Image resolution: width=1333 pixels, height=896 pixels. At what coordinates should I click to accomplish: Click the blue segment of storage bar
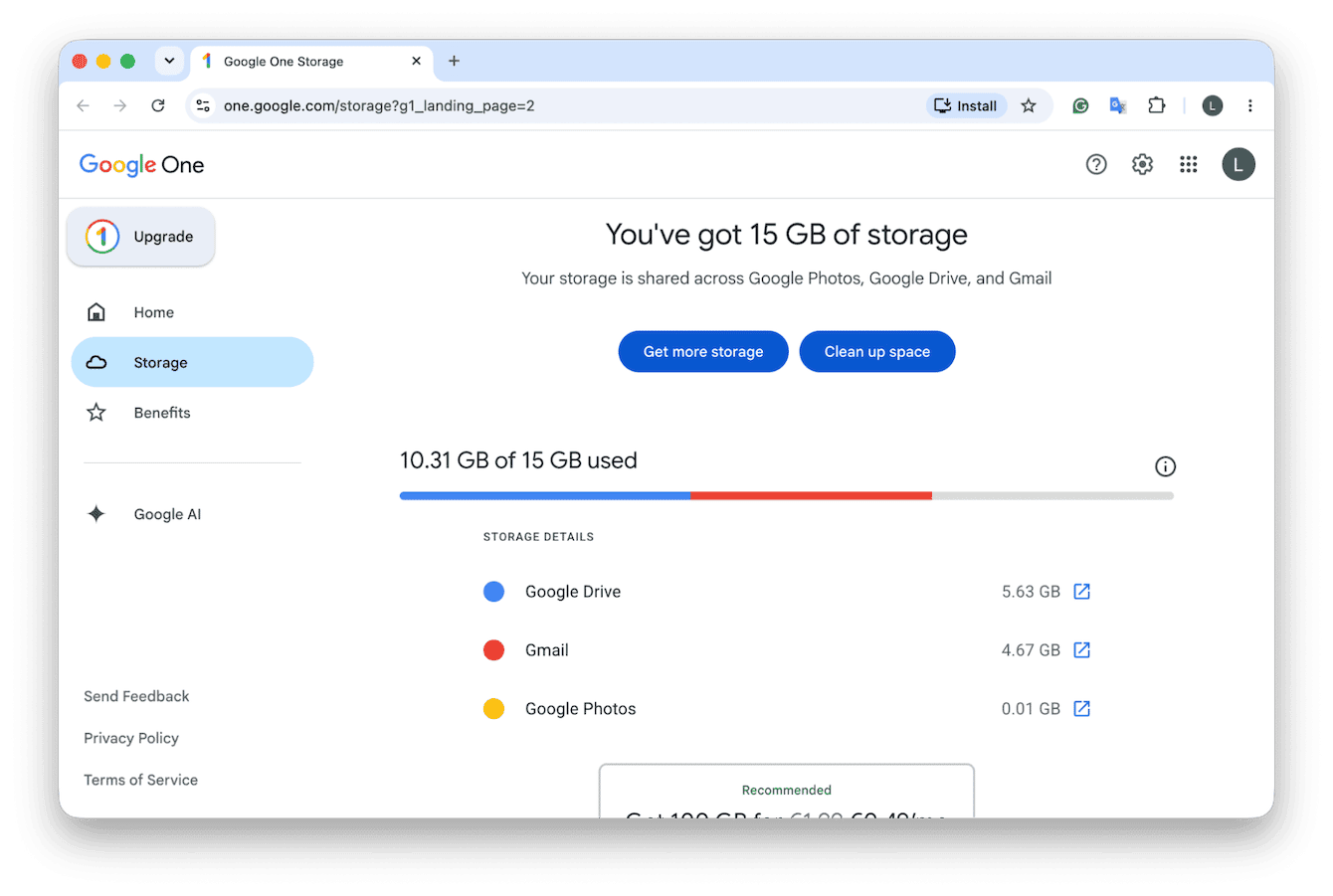point(545,495)
